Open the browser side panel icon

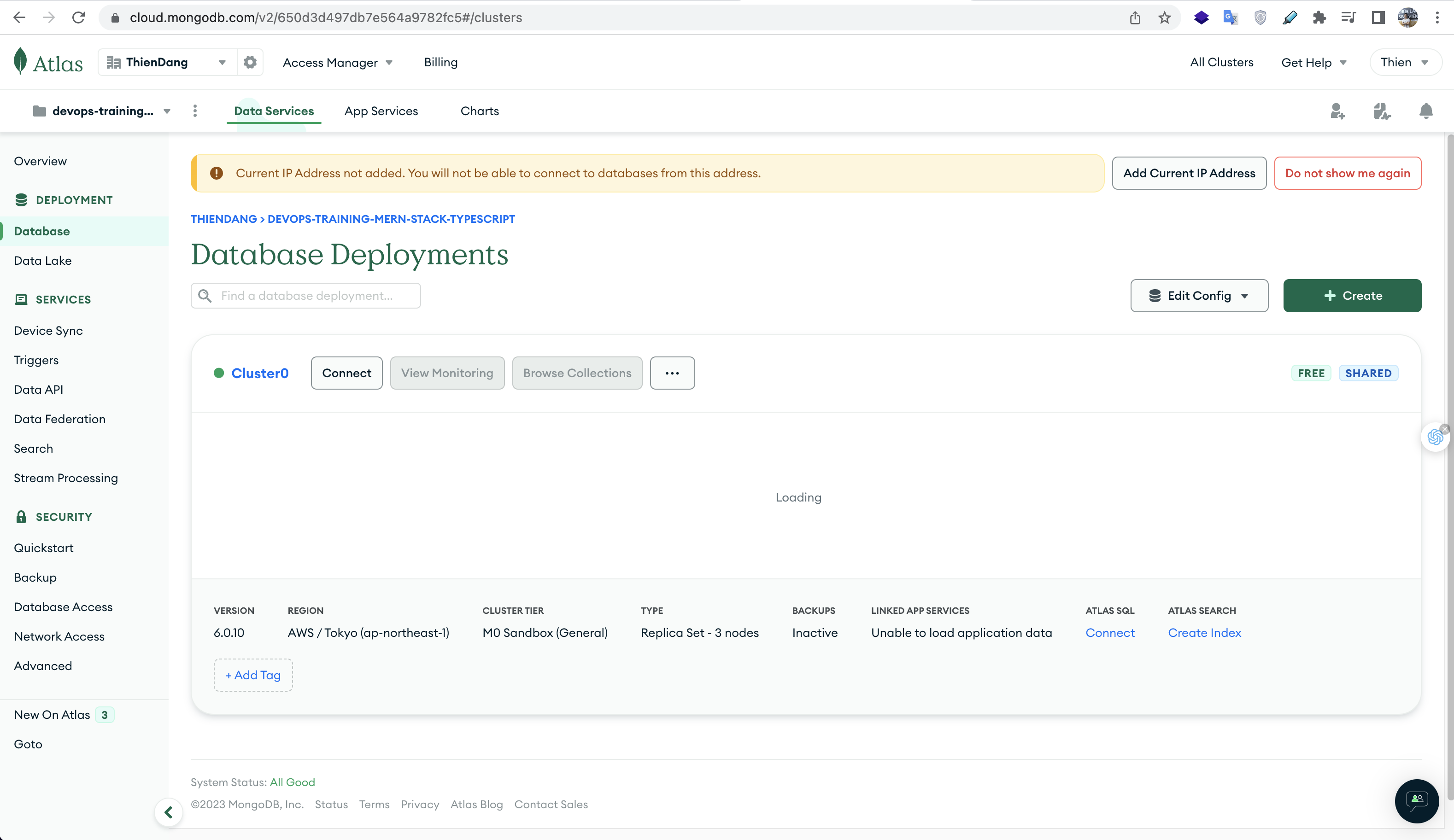1378,18
